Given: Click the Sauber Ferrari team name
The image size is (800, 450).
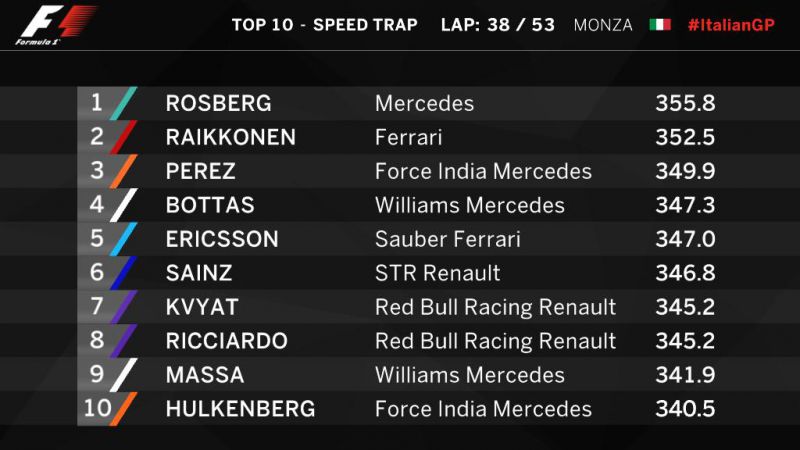Looking at the screenshot, I should click(x=447, y=239).
